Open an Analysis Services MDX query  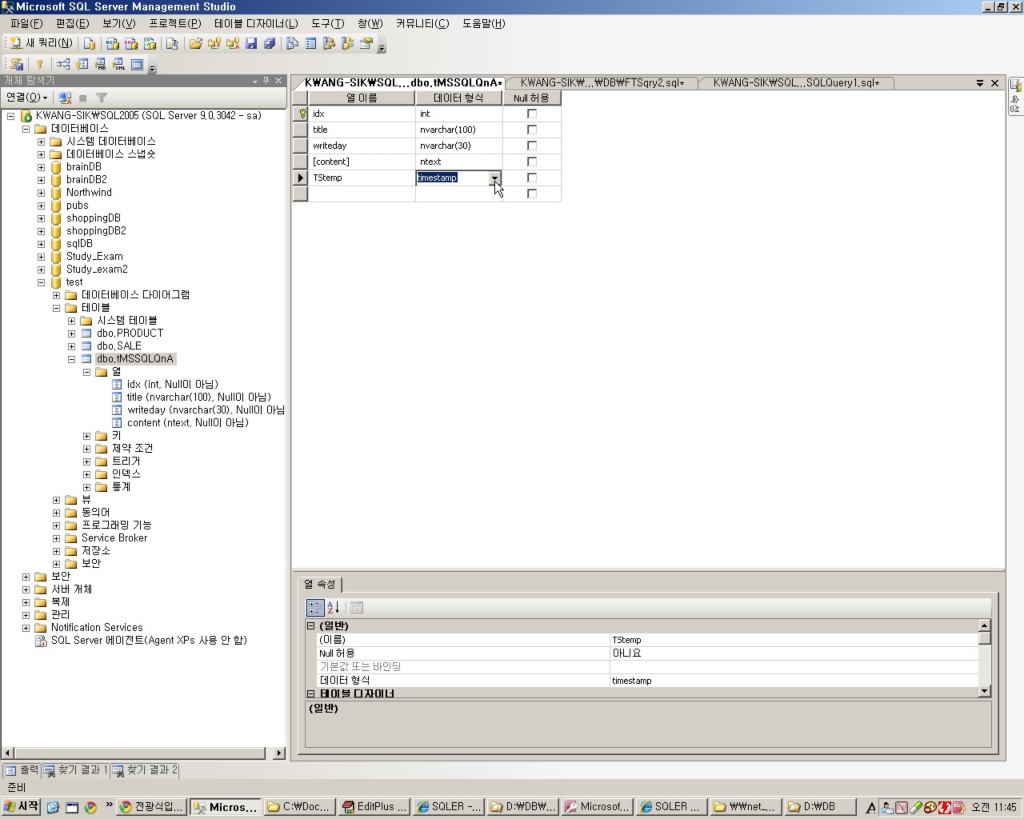click(x=112, y=44)
